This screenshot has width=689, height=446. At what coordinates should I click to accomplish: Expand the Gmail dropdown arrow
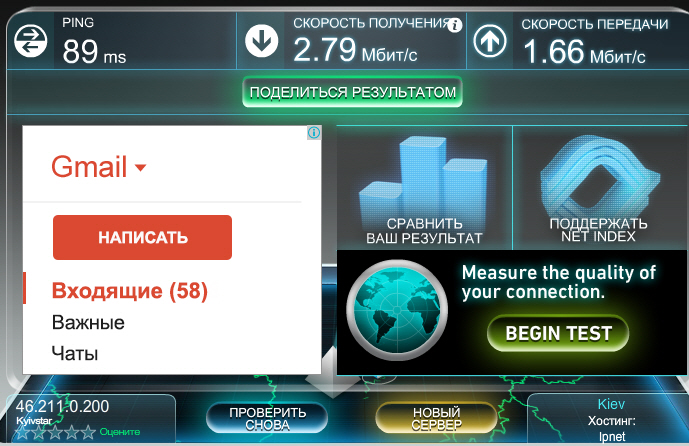tap(140, 167)
